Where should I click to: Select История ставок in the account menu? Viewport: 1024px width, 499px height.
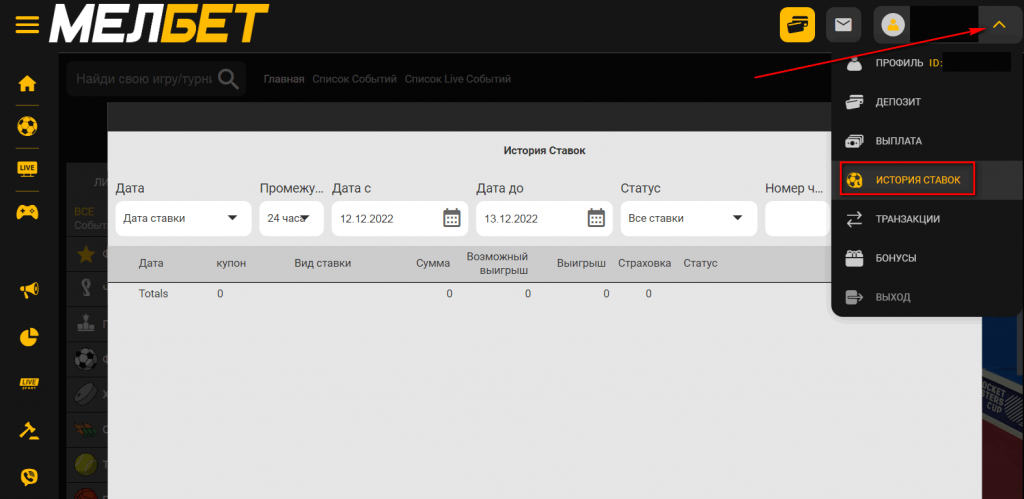pos(906,180)
